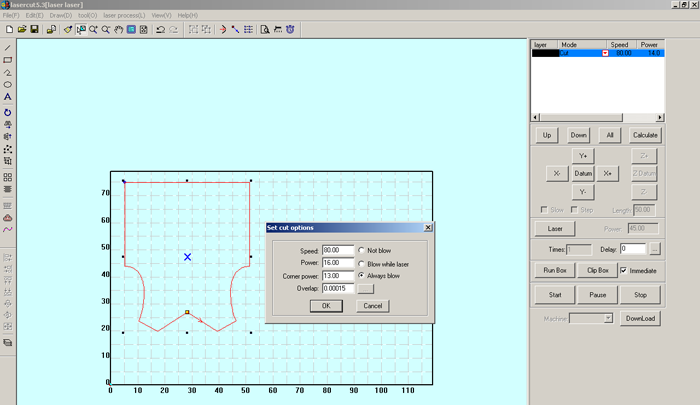Click the blue table grid toolbar icon
Screen dimensions: 700x405
coord(248,29)
